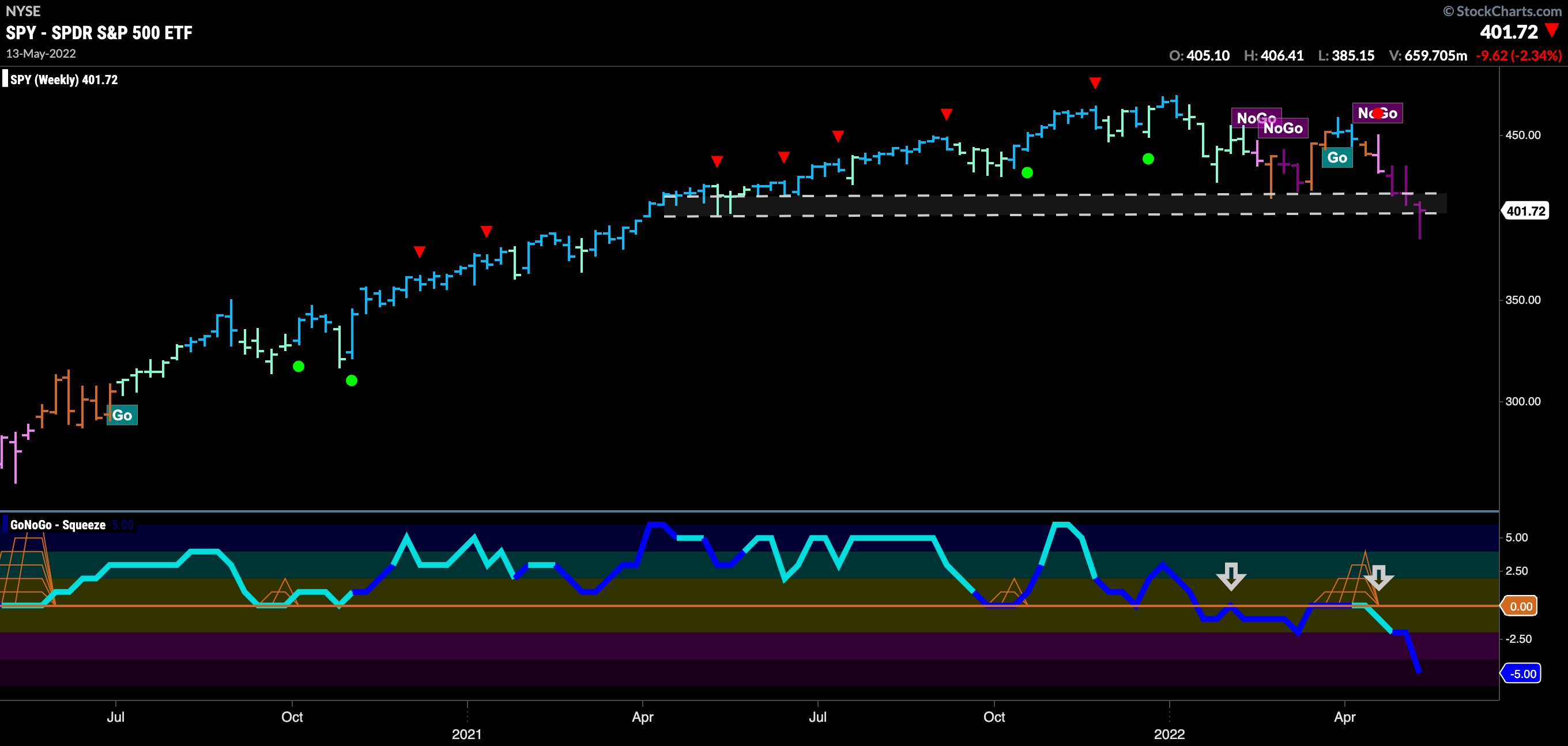Click the topmost red triangle marker
The width and height of the screenshot is (1568, 746).
(x=1095, y=83)
